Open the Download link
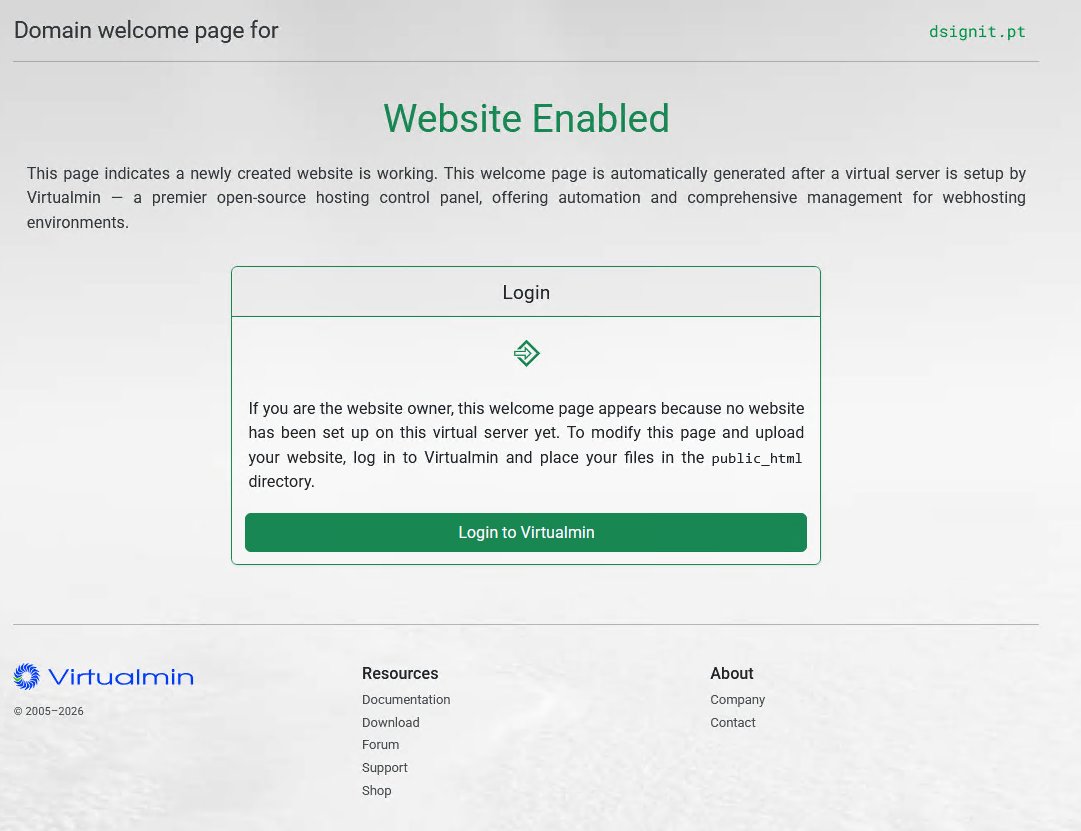 click(390, 722)
